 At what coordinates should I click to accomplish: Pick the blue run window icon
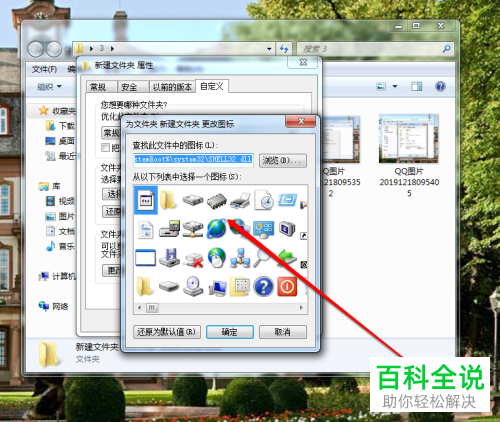pyautogui.click(x=287, y=200)
